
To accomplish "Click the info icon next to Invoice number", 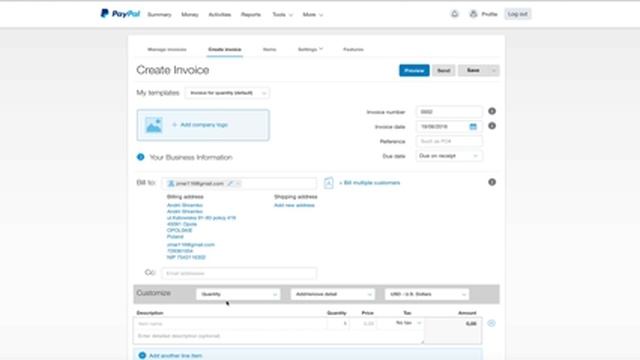I will click(x=492, y=111).
